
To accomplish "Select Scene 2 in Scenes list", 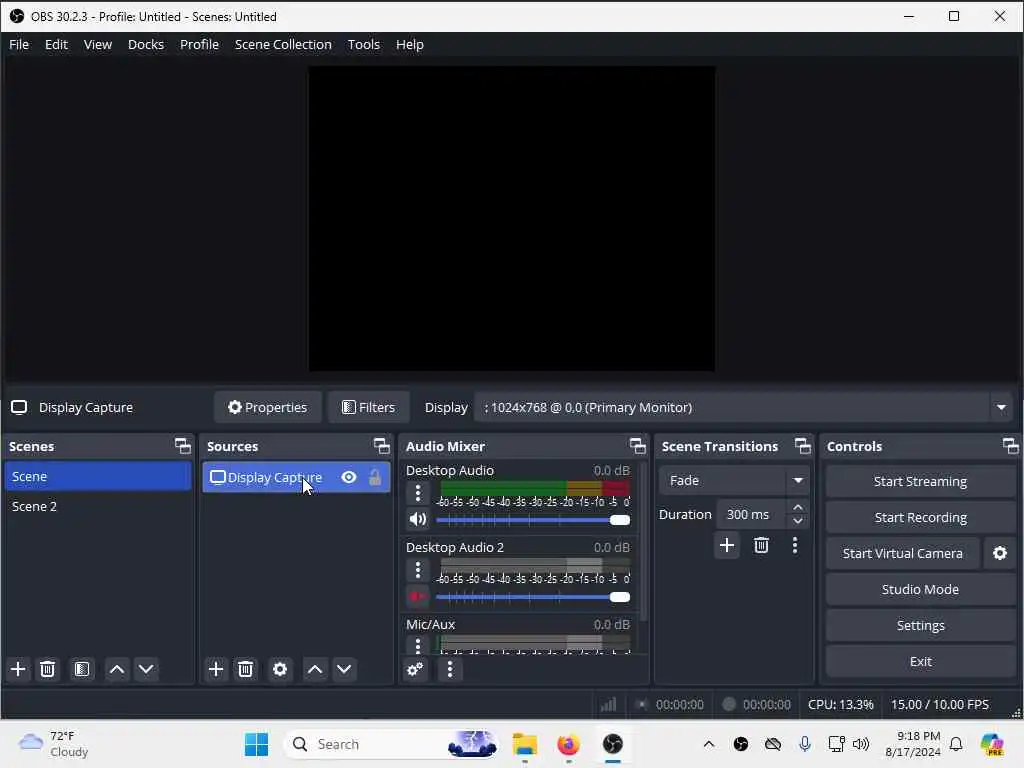I will click(x=98, y=506).
